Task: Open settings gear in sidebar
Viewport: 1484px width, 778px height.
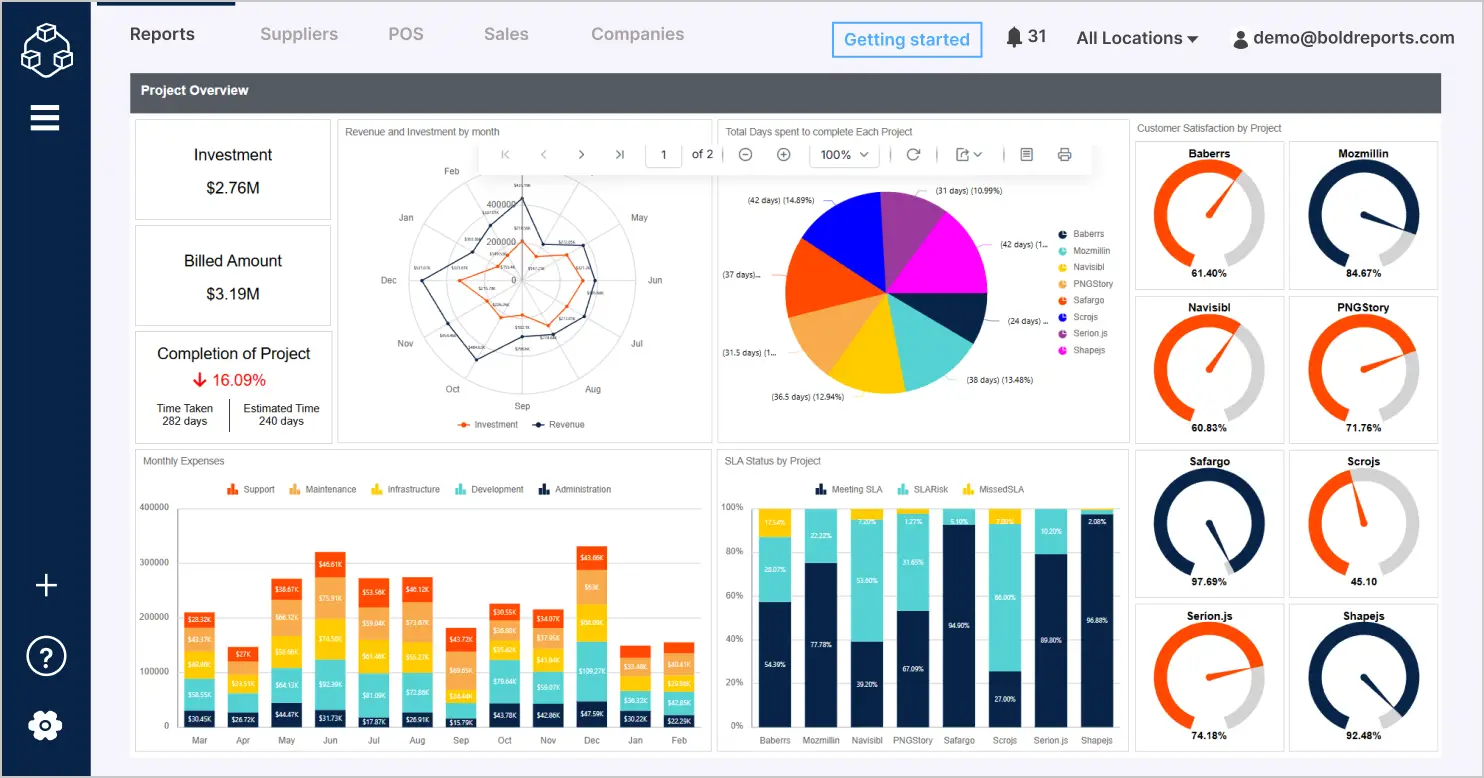Action: (x=46, y=725)
